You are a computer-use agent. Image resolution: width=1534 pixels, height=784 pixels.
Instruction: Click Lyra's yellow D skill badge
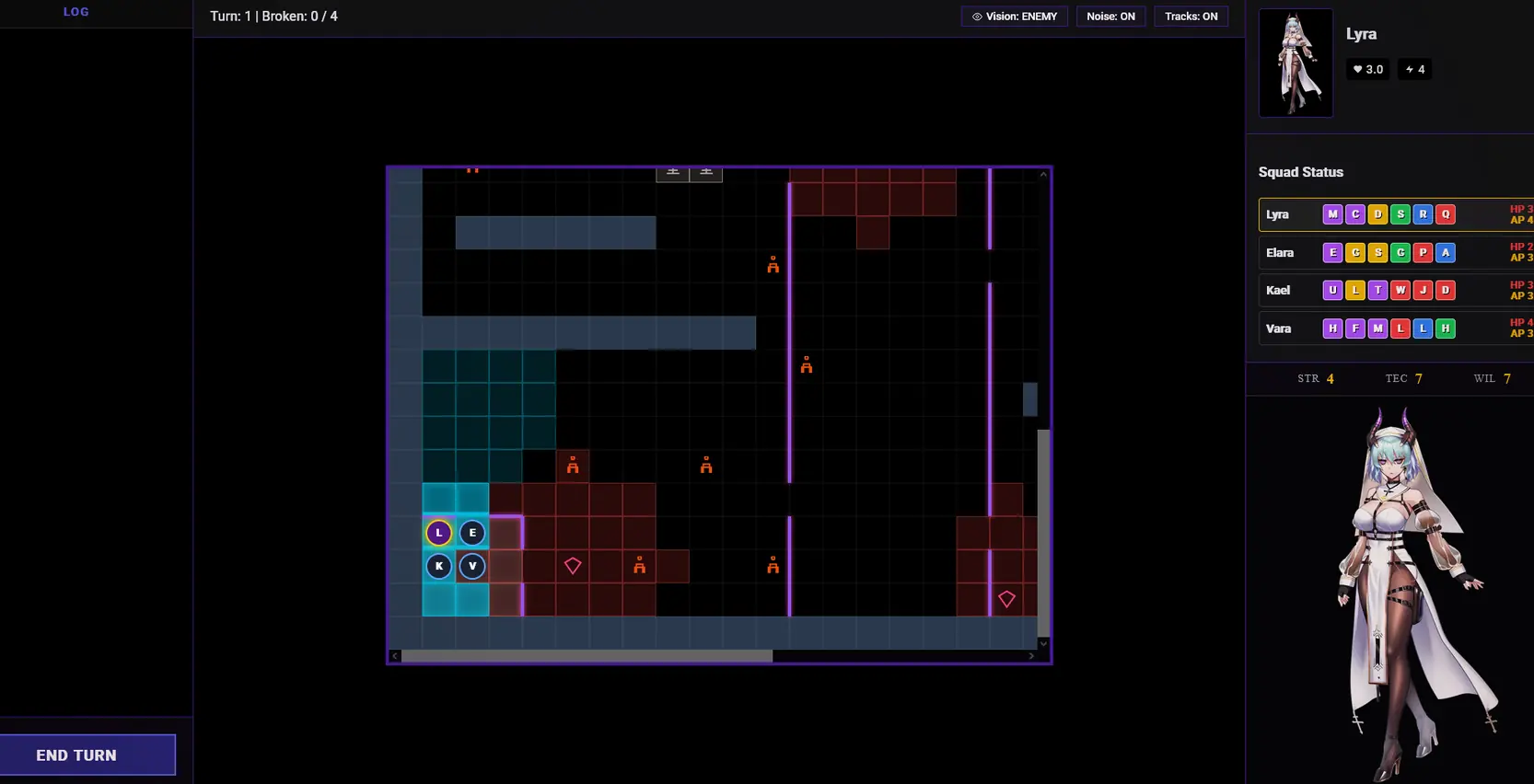pyautogui.click(x=1377, y=214)
